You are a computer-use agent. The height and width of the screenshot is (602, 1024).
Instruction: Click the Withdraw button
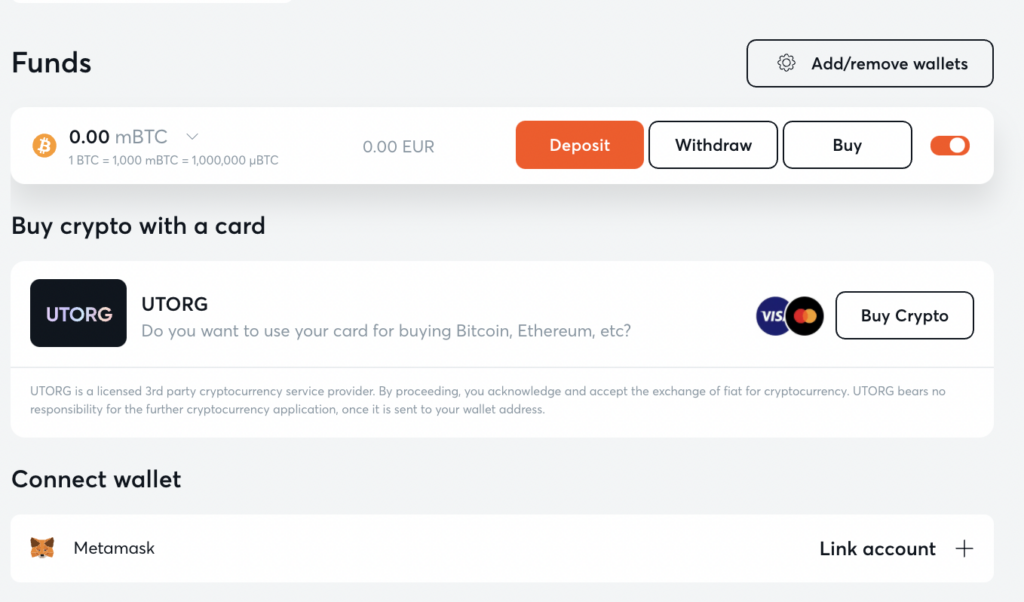point(713,145)
